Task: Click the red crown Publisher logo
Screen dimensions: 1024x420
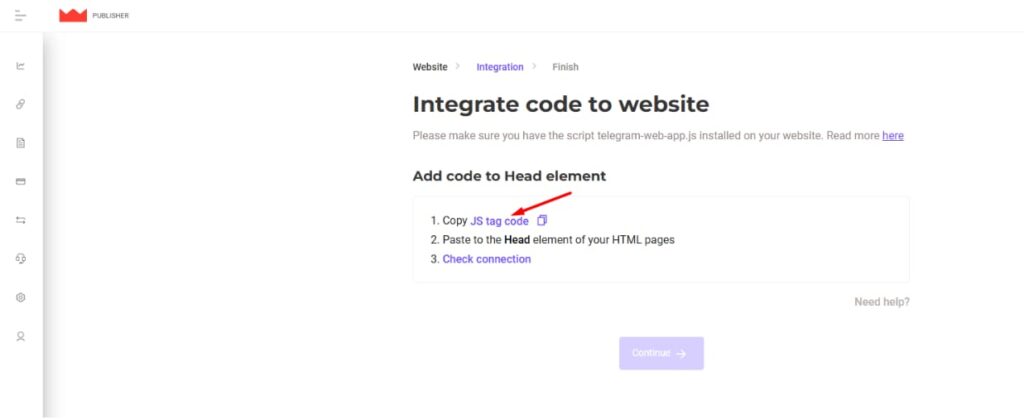Action: click(x=72, y=16)
